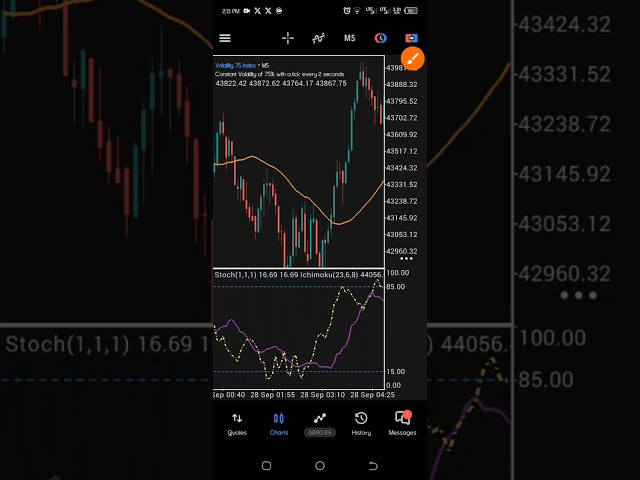
Task: Tap the Wi-Fi icon in status bar
Action: [x=357, y=11]
